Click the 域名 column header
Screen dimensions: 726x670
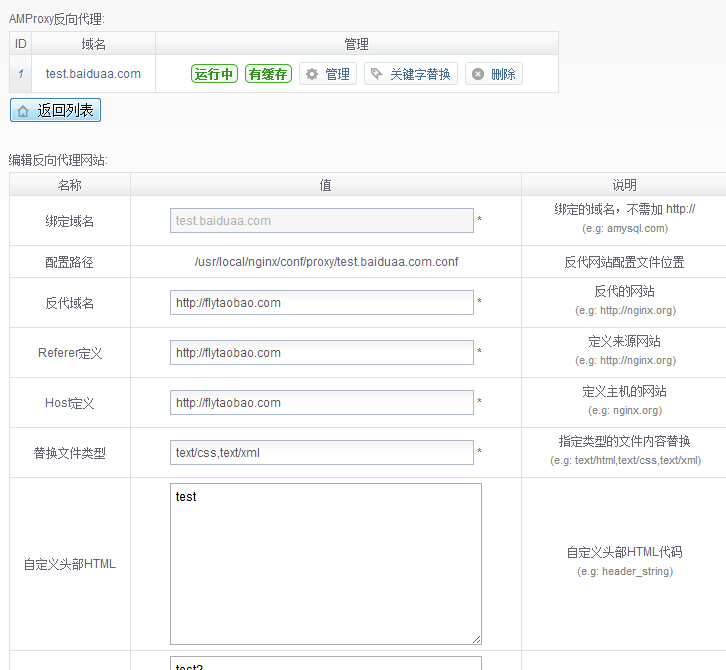coord(93,44)
